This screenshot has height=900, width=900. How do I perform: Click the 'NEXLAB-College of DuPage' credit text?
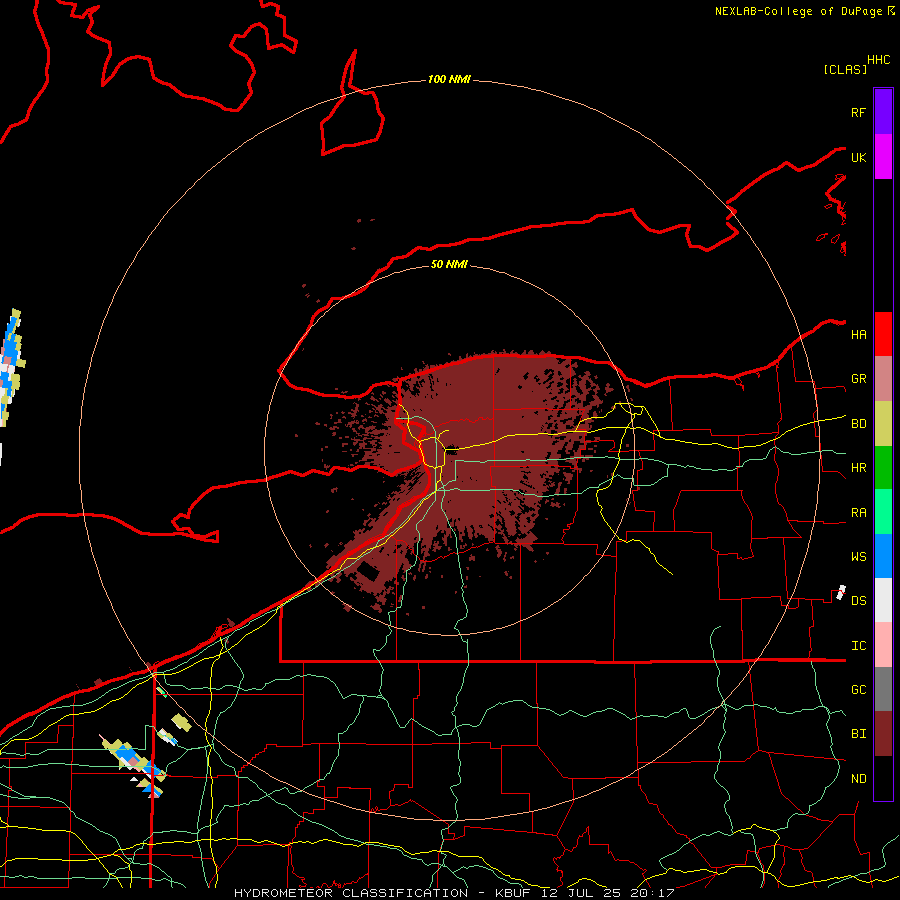tap(800, 11)
